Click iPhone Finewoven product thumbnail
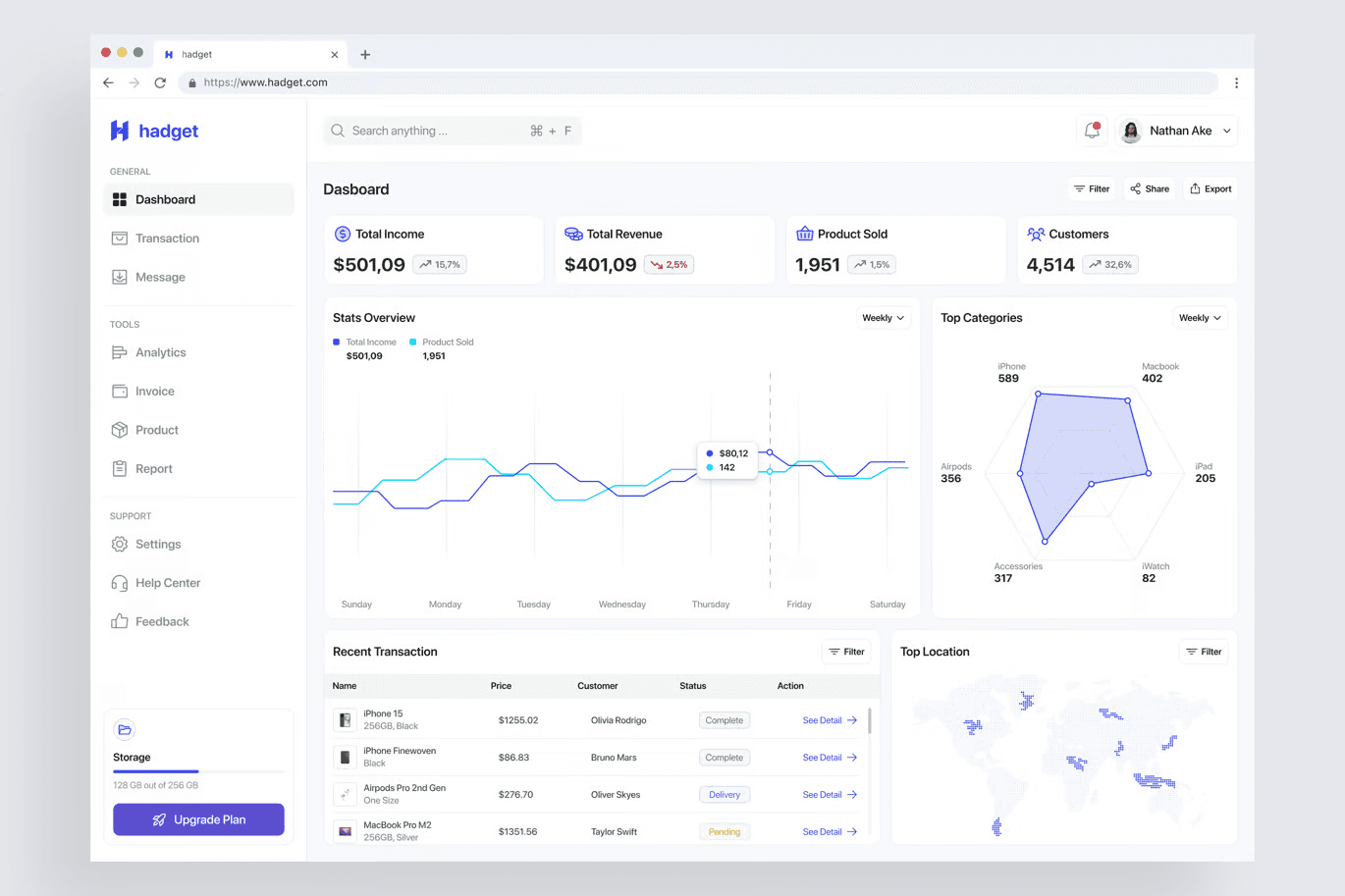This screenshot has width=1345, height=896. click(345, 758)
